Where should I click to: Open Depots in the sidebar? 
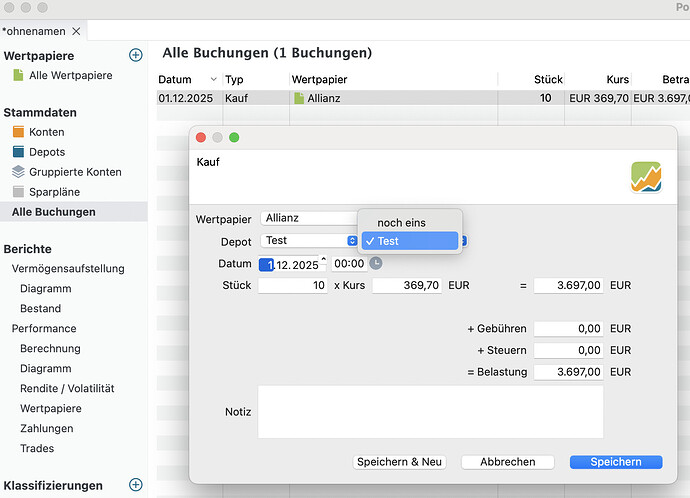[x=46, y=152]
